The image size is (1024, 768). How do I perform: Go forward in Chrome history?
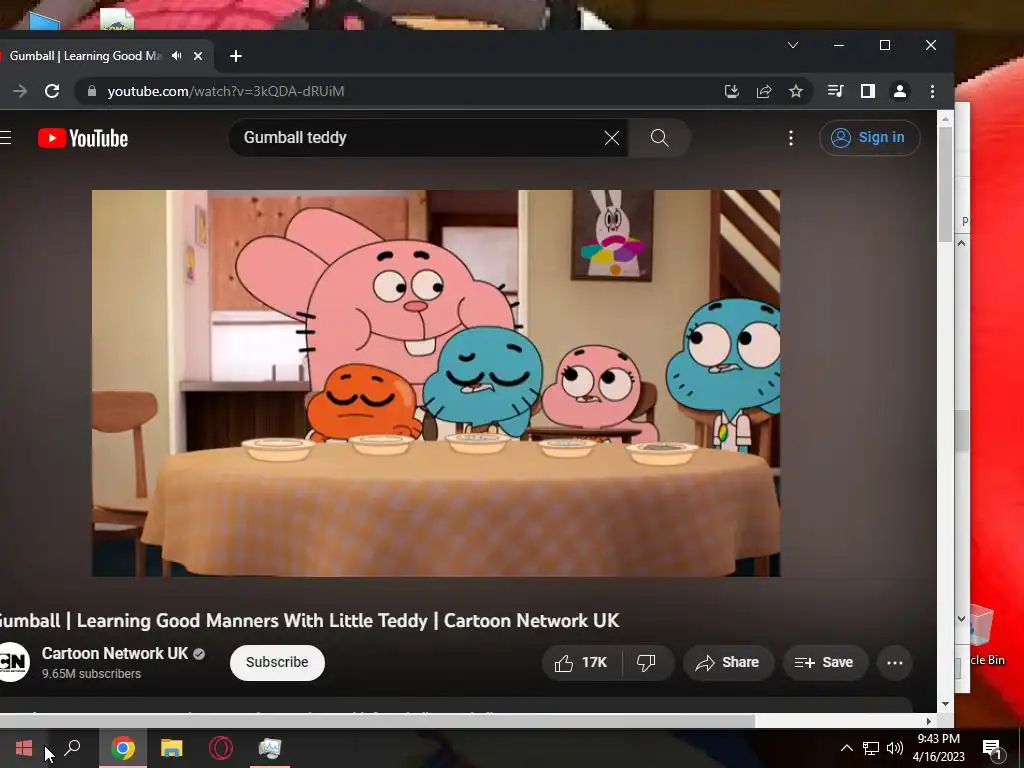(20, 91)
